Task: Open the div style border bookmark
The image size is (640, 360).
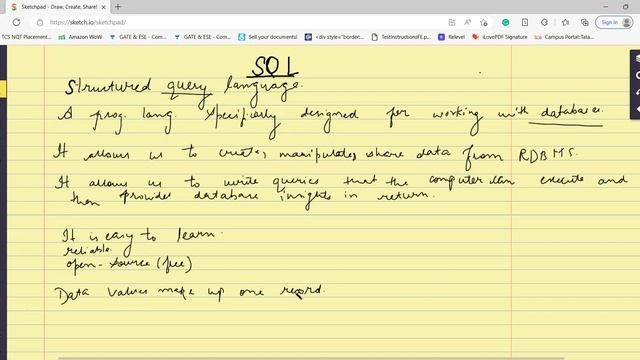Action: pyautogui.click(x=334, y=37)
